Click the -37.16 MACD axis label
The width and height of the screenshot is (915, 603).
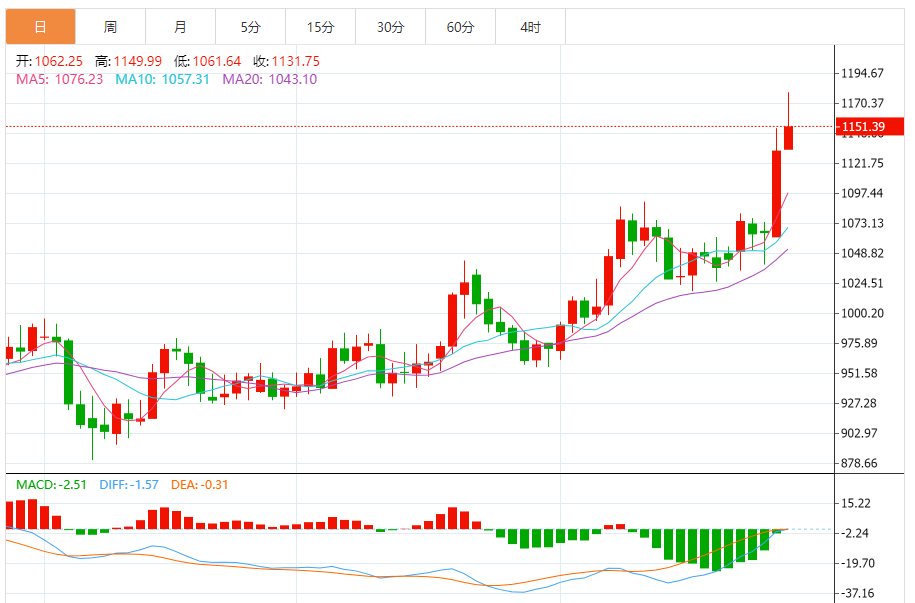(x=857, y=594)
